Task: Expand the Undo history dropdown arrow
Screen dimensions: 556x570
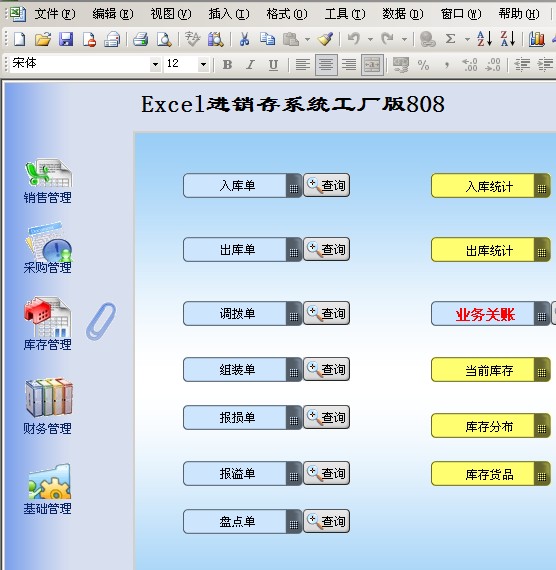Action: [x=370, y=39]
